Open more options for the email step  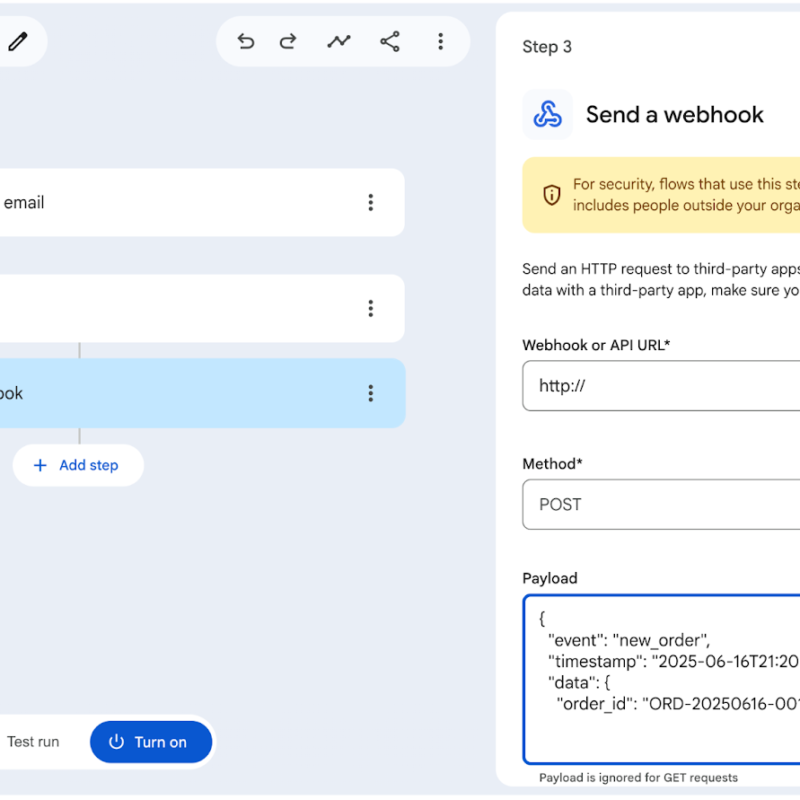click(x=371, y=203)
